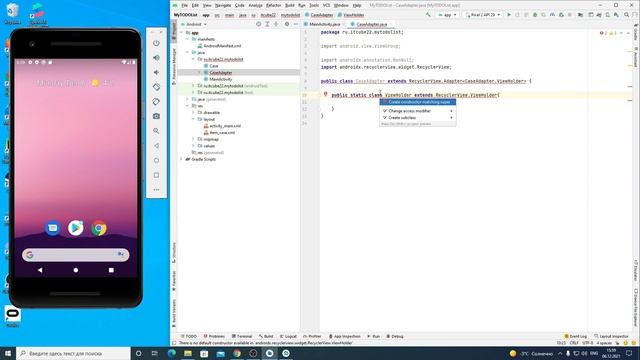Choose Create subclass from intention popup
Viewport: 640px width, 360px height.
418,117
